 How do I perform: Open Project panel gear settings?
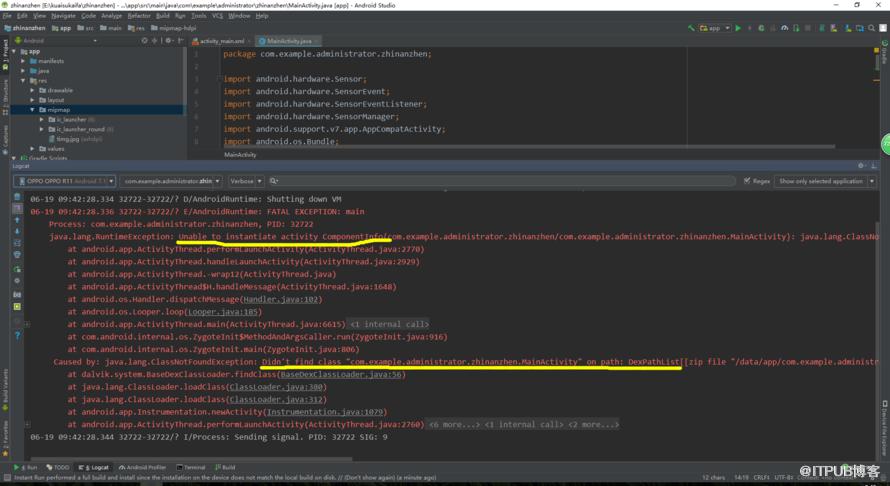pyautogui.click(x=169, y=40)
